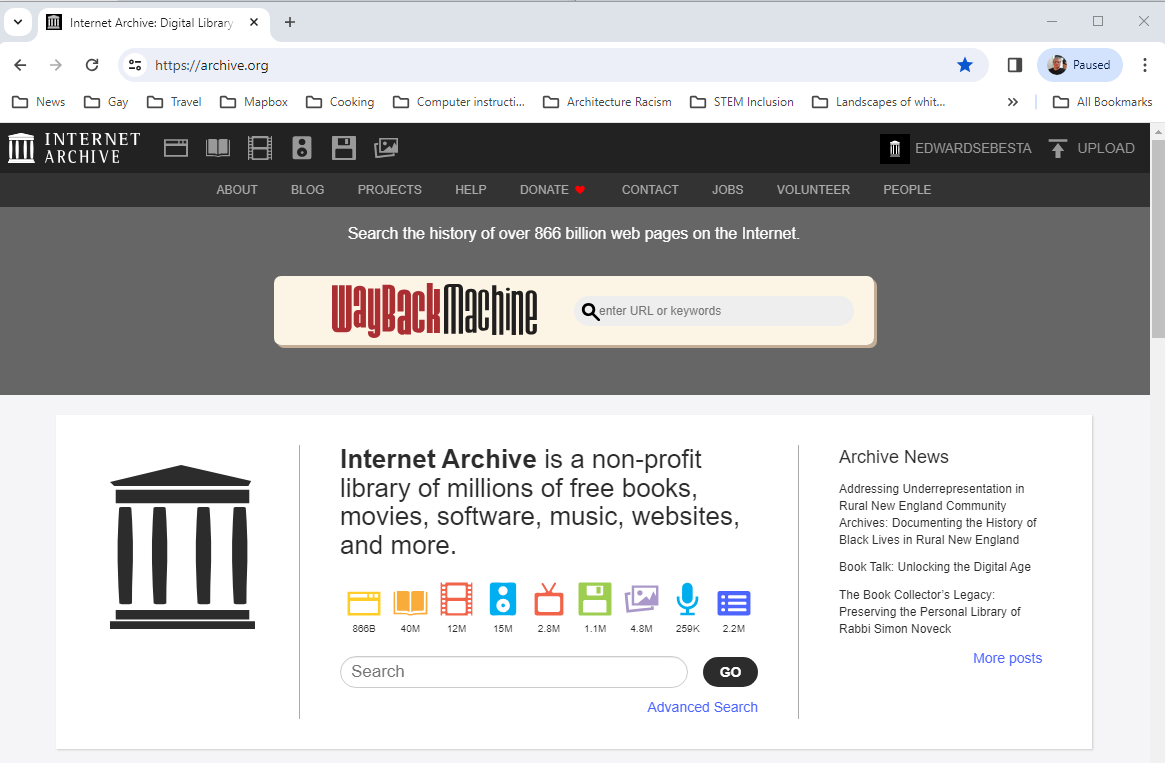This screenshot has height=763, width=1165.
Task: Open the VOLUNTEER menu item
Action: [813, 189]
